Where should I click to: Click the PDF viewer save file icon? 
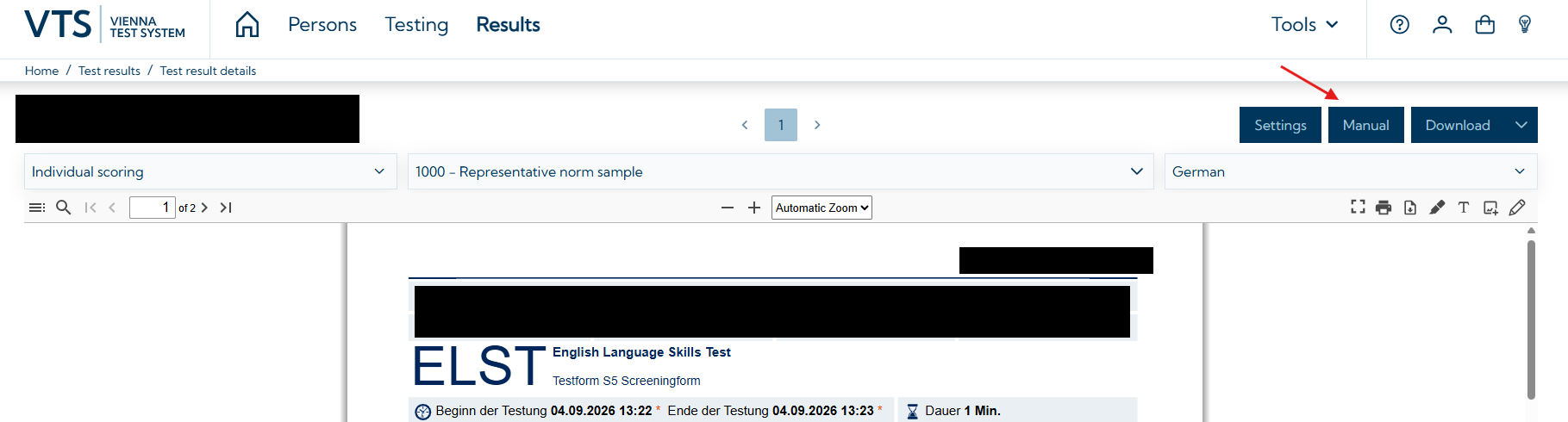coord(1410,208)
